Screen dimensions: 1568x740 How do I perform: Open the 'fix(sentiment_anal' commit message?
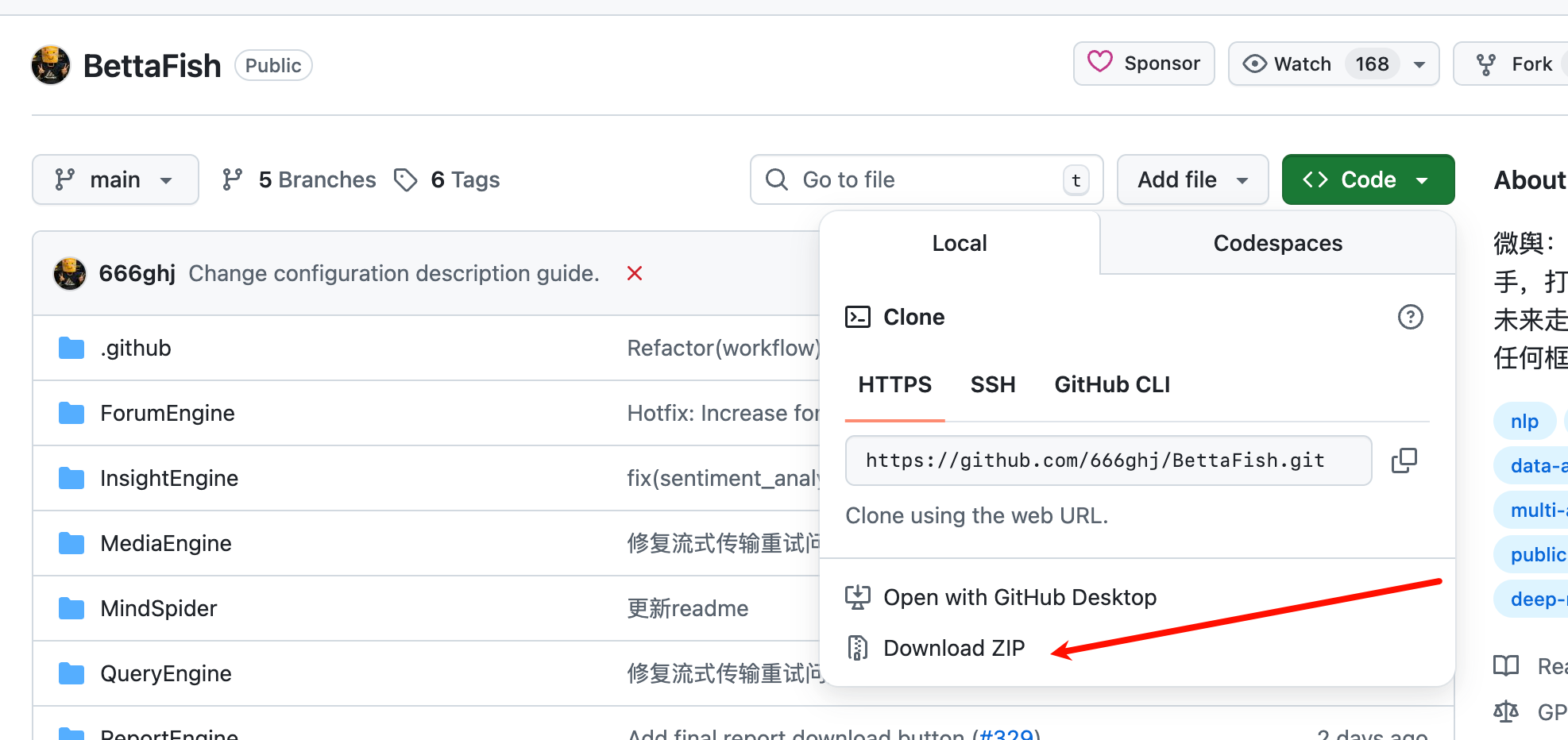[723, 478]
